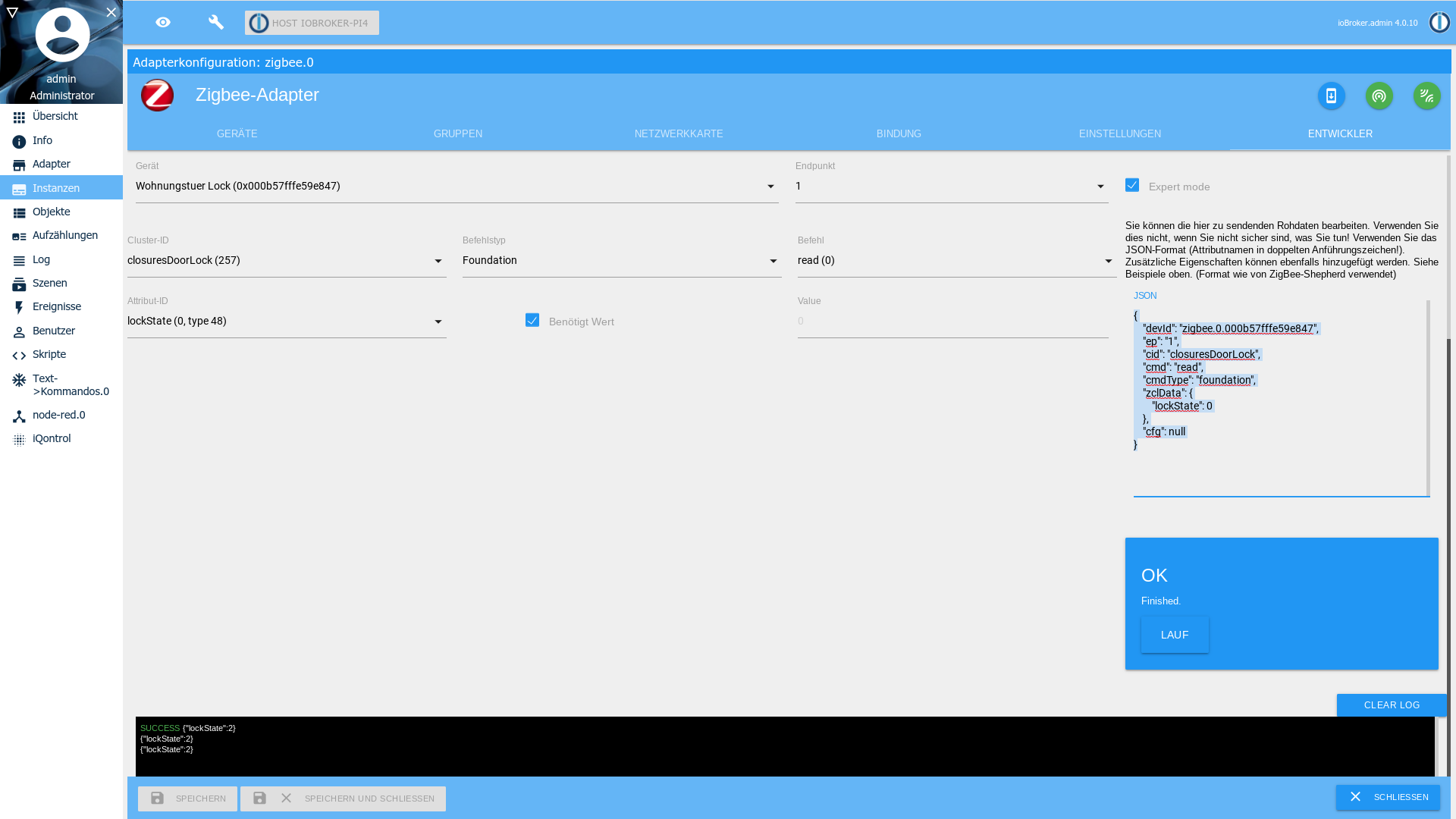Switch to the Entwickler tab
Image resolution: width=1456 pixels, height=819 pixels.
pos(1340,133)
